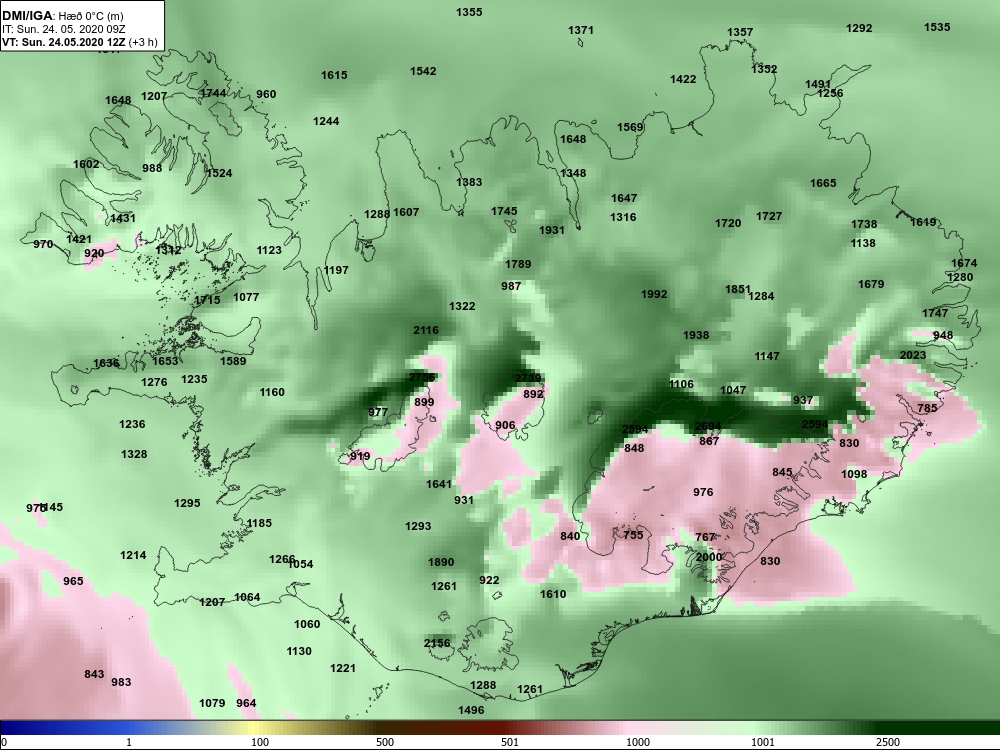The width and height of the screenshot is (1000, 750).
Task: Click the map value 976
Action: coord(703,492)
